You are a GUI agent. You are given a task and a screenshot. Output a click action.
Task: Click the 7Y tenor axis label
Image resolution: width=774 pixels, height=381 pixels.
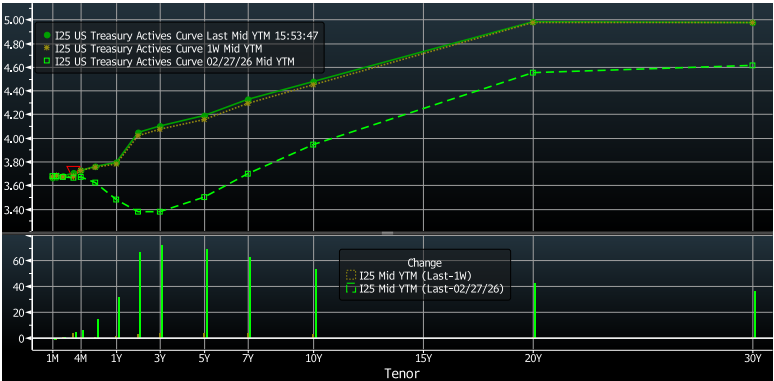(x=248, y=358)
